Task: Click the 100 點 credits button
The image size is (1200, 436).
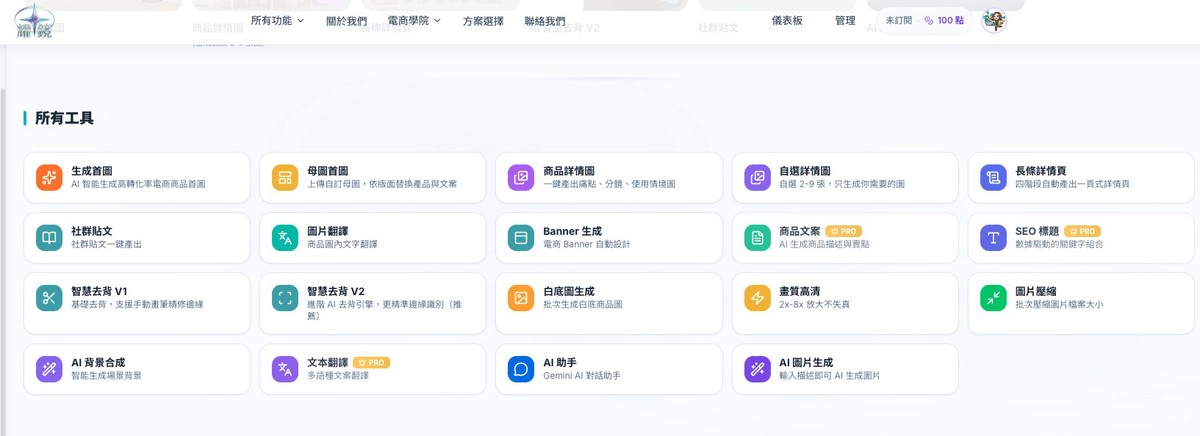Action: coord(944,20)
